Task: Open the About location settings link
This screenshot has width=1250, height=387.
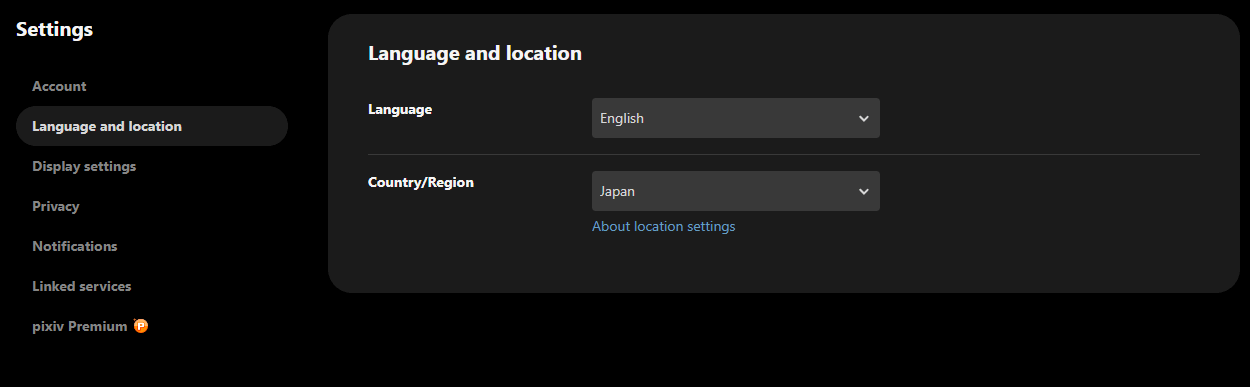Action: (663, 226)
